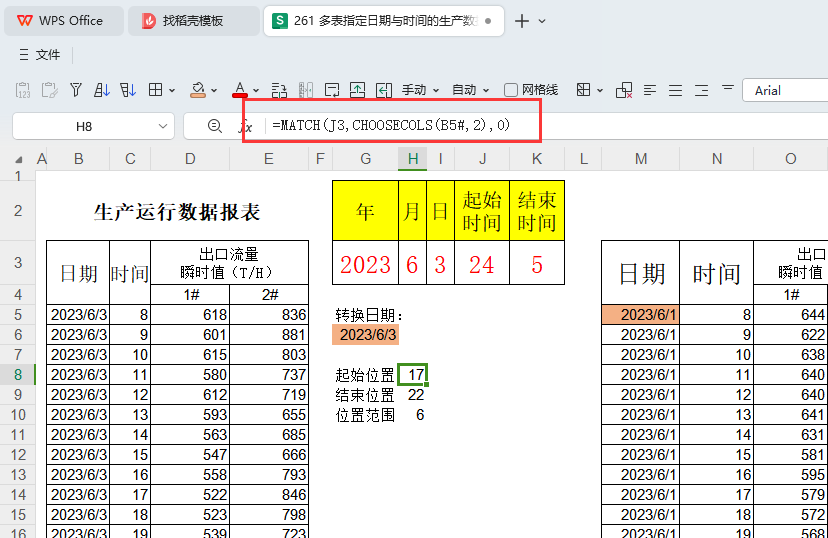Image resolution: width=828 pixels, height=538 pixels.
Task: Click the year value 2023 cell
Action: 365,263
